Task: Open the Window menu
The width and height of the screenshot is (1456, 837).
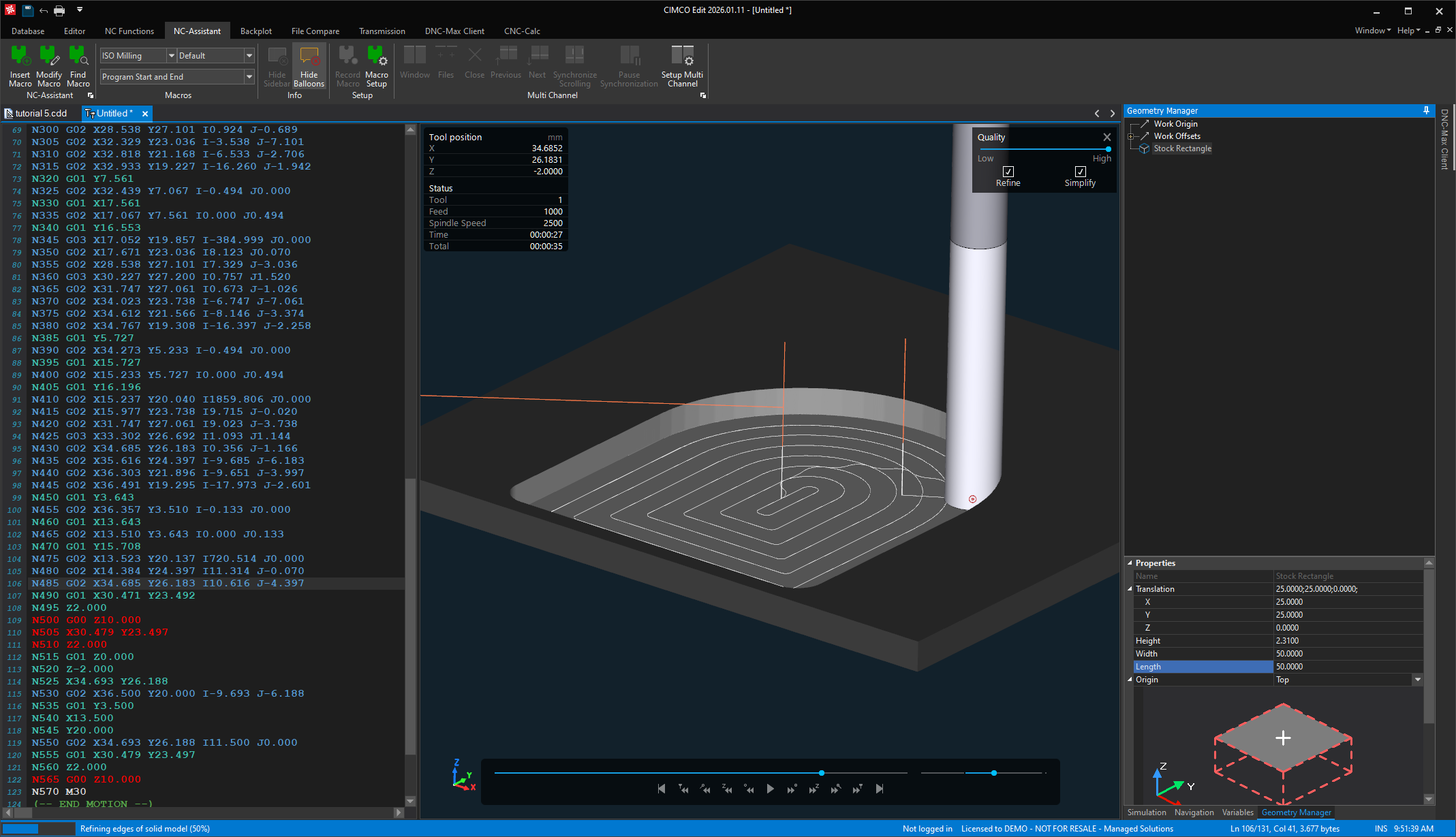Action: click(1372, 31)
